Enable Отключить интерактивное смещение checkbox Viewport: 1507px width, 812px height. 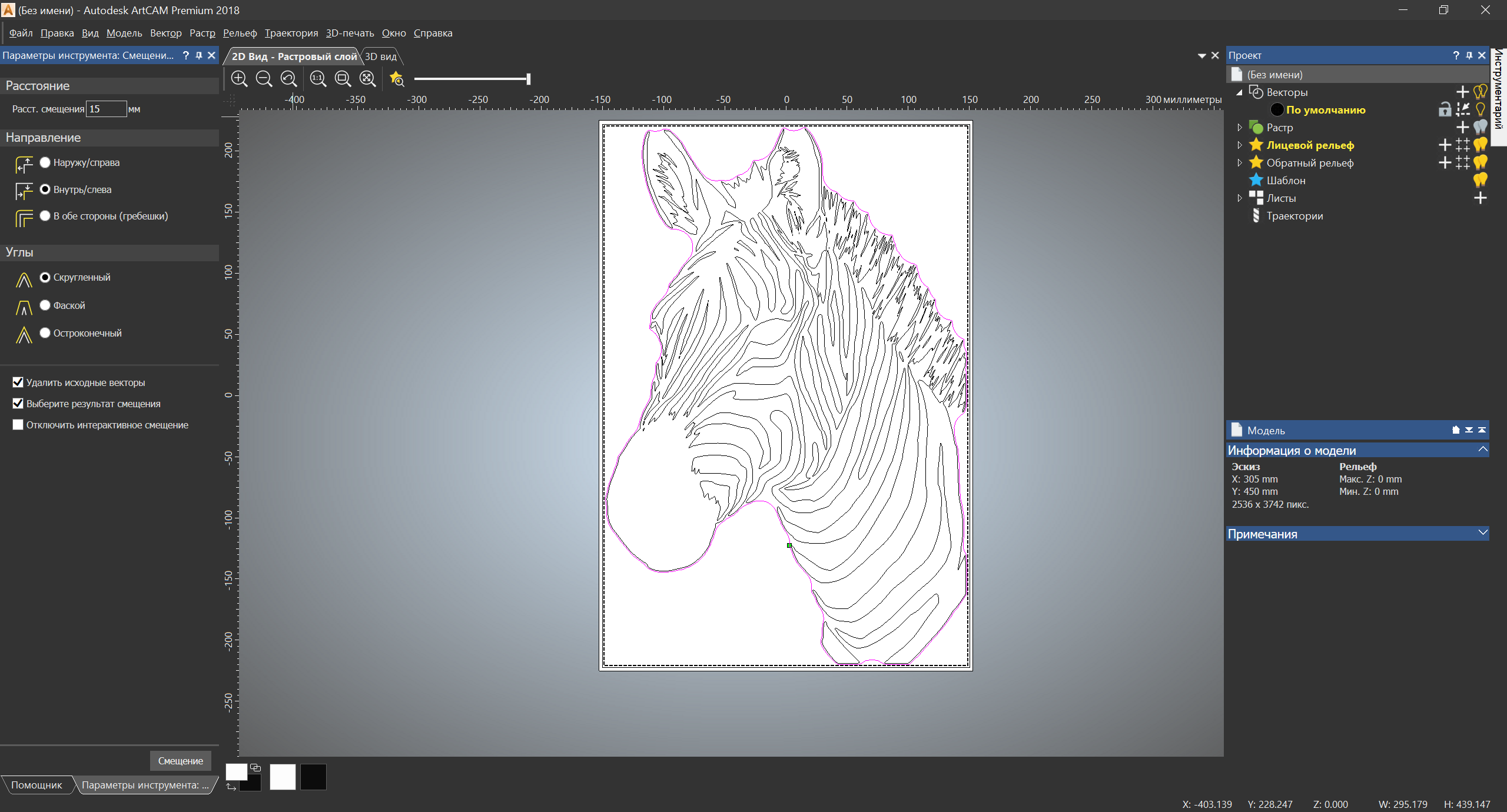[18, 425]
